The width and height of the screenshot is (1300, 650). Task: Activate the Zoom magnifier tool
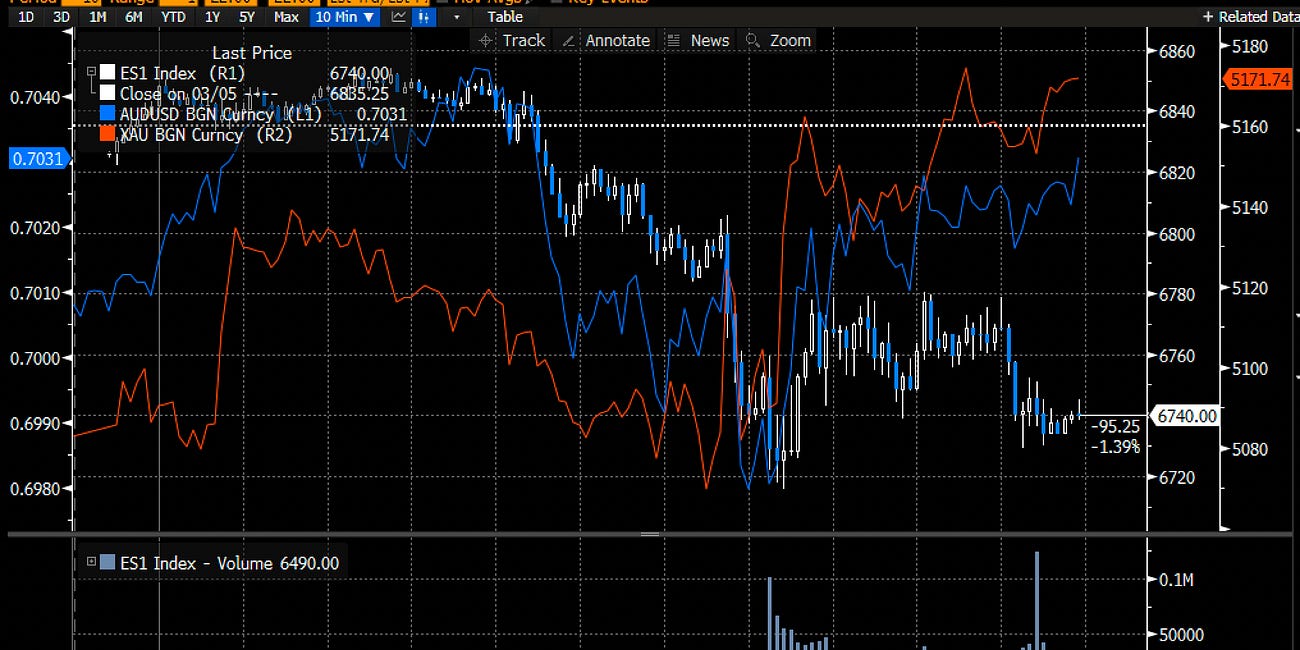click(778, 40)
